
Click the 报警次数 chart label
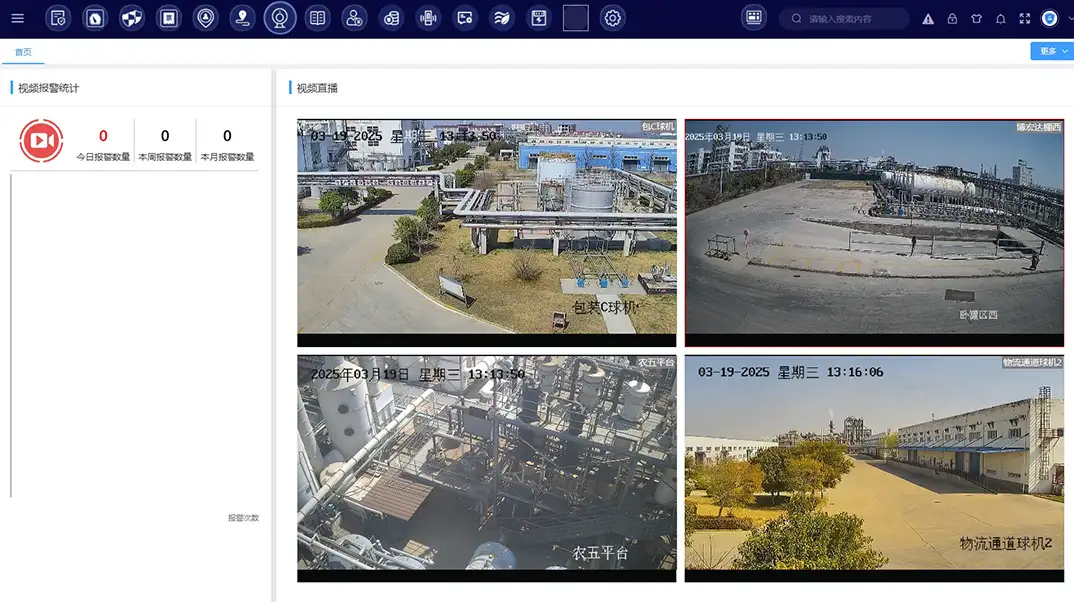click(x=243, y=518)
